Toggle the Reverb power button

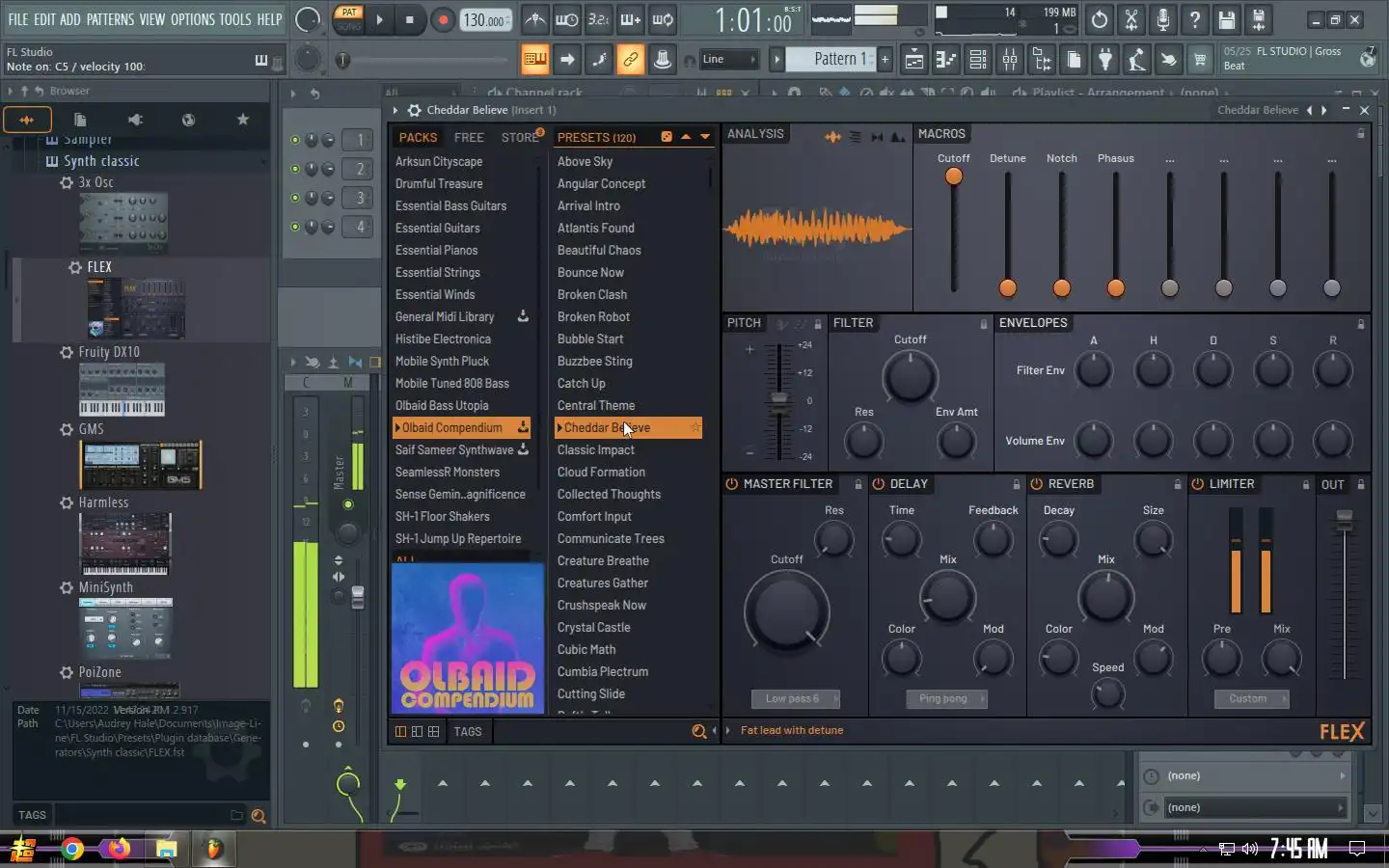1037,484
